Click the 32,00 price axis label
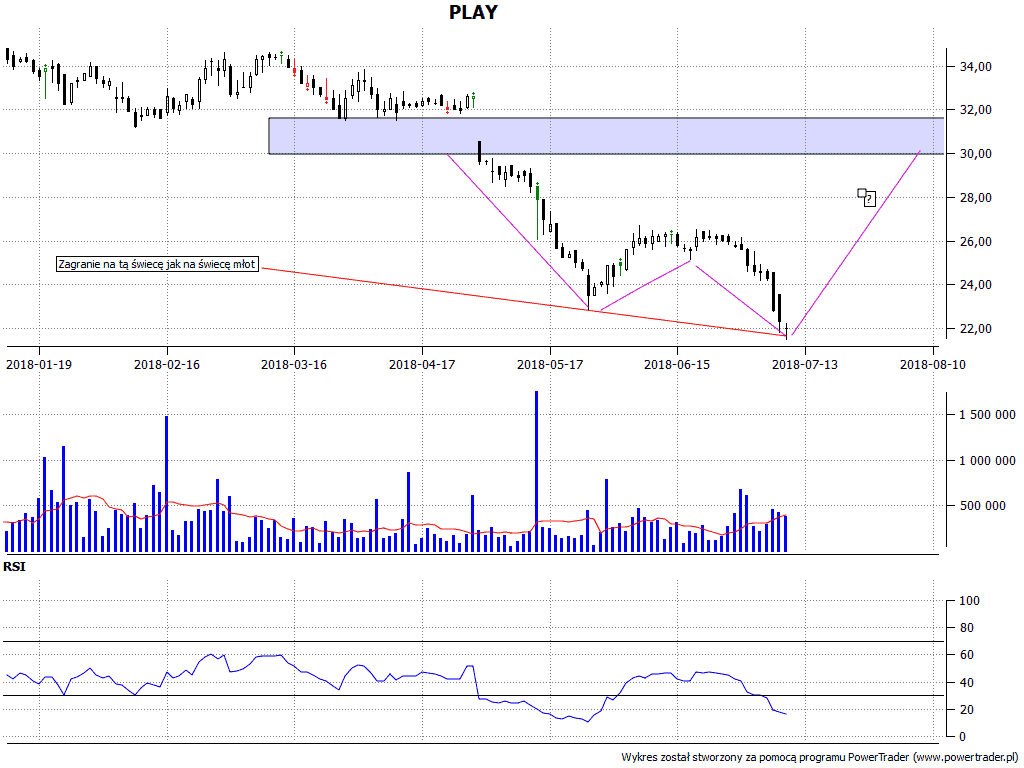The image size is (1024, 768). pyautogui.click(x=975, y=110)
